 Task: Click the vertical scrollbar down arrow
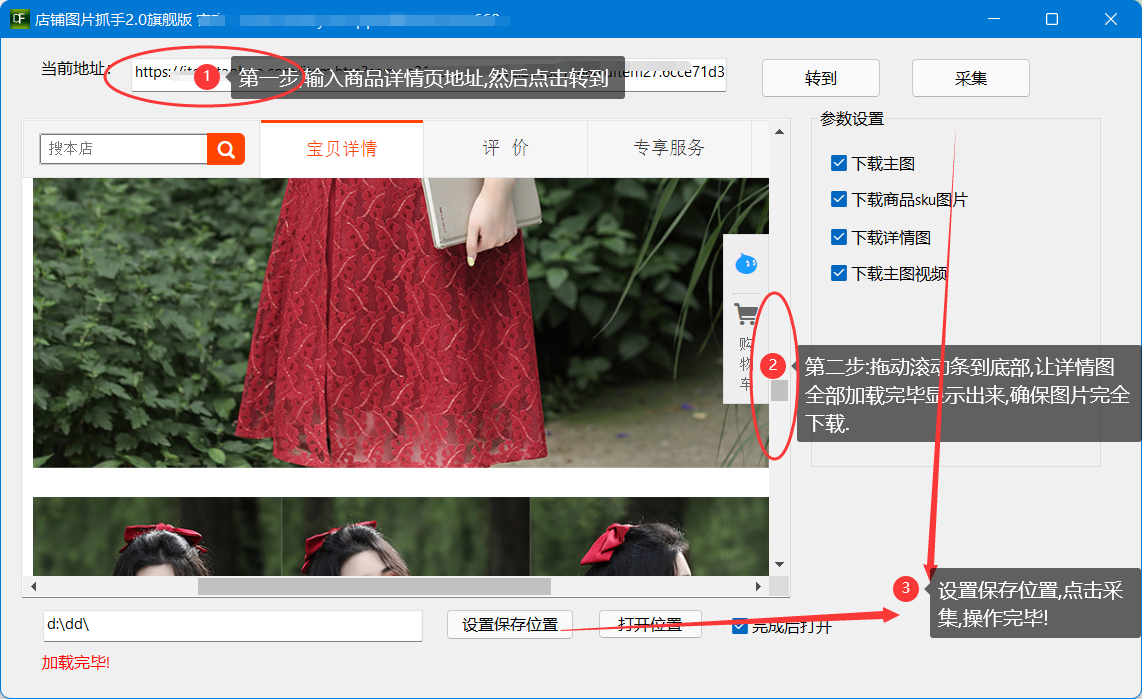(x=779, y=565)
